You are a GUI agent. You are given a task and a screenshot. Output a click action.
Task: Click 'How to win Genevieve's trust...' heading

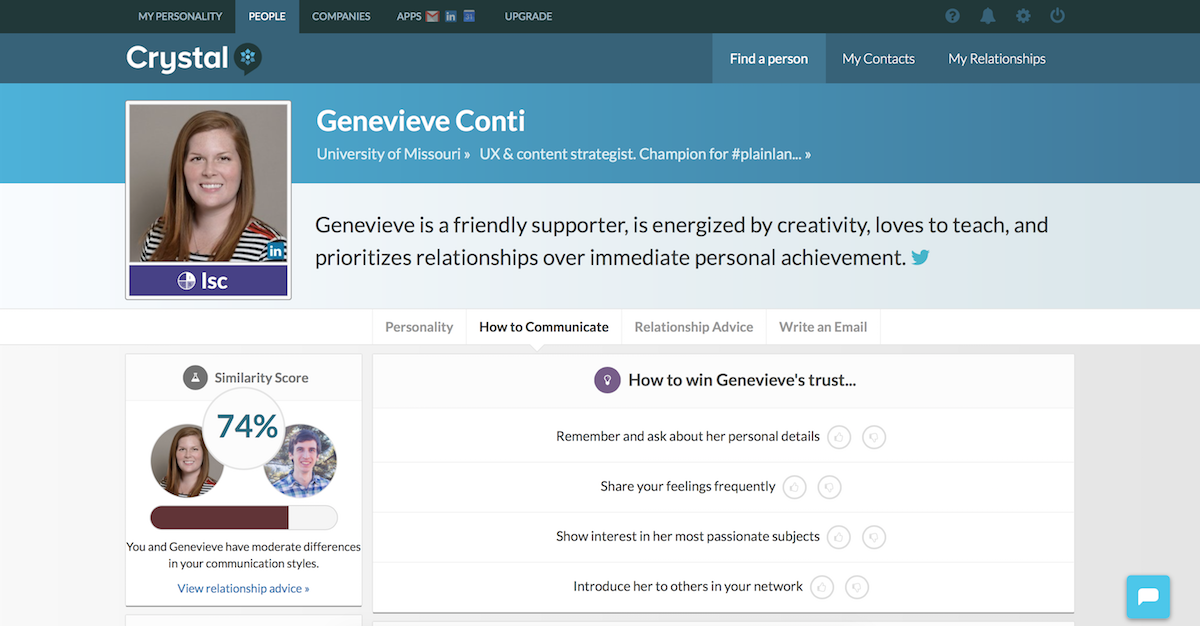(x=742, y=380)
